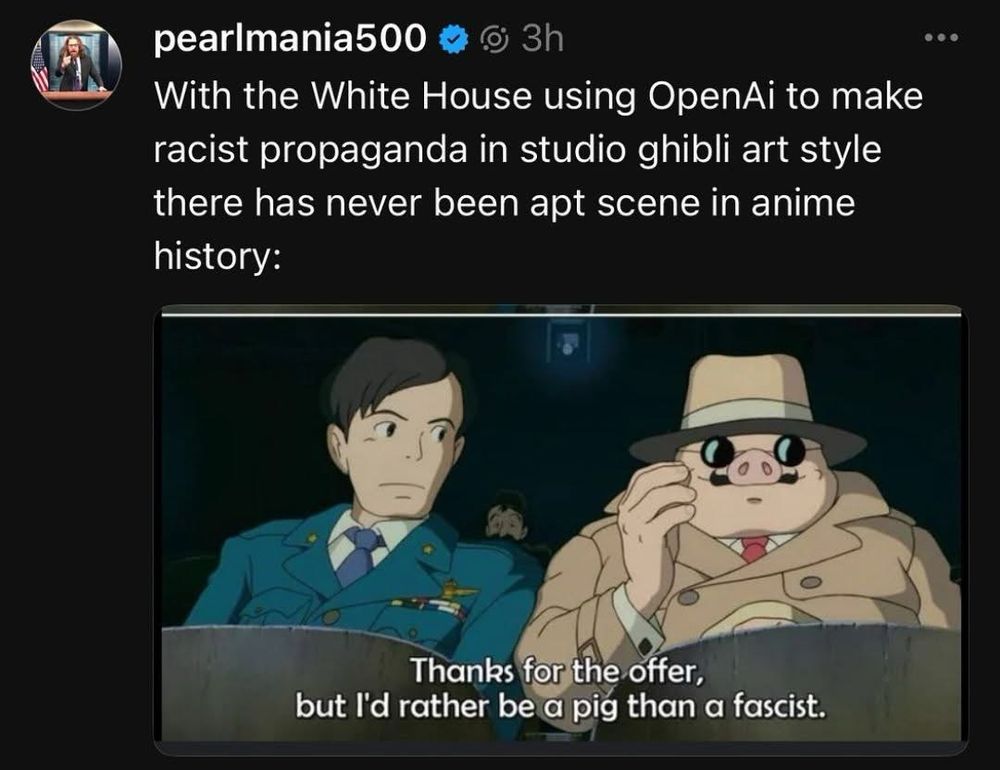Click the blue verified checkmark badge
Screen dimensions: 1000x770
[453, 40]
